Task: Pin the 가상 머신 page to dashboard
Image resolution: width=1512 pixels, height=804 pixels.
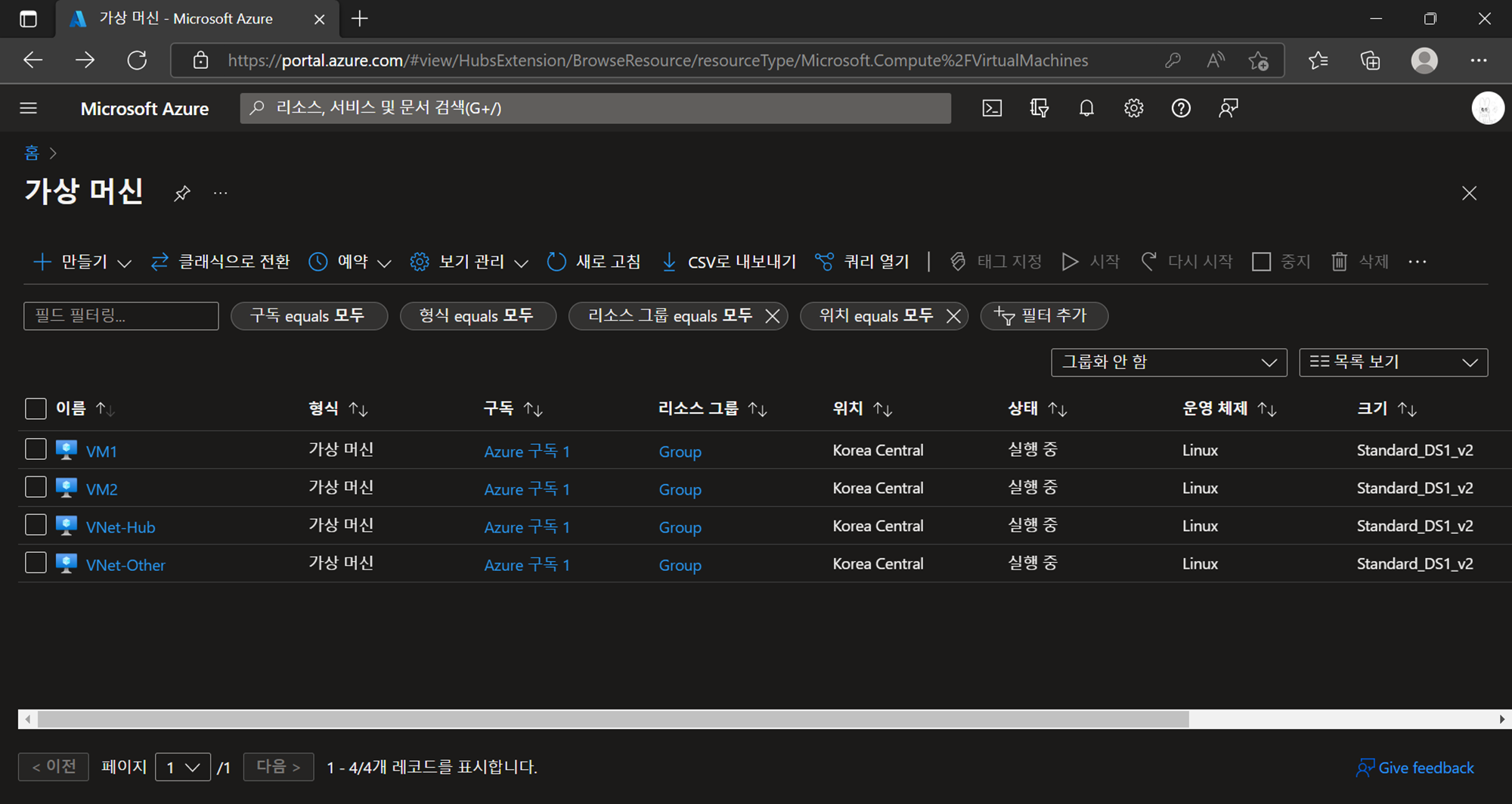Action: tap(181, 194)
